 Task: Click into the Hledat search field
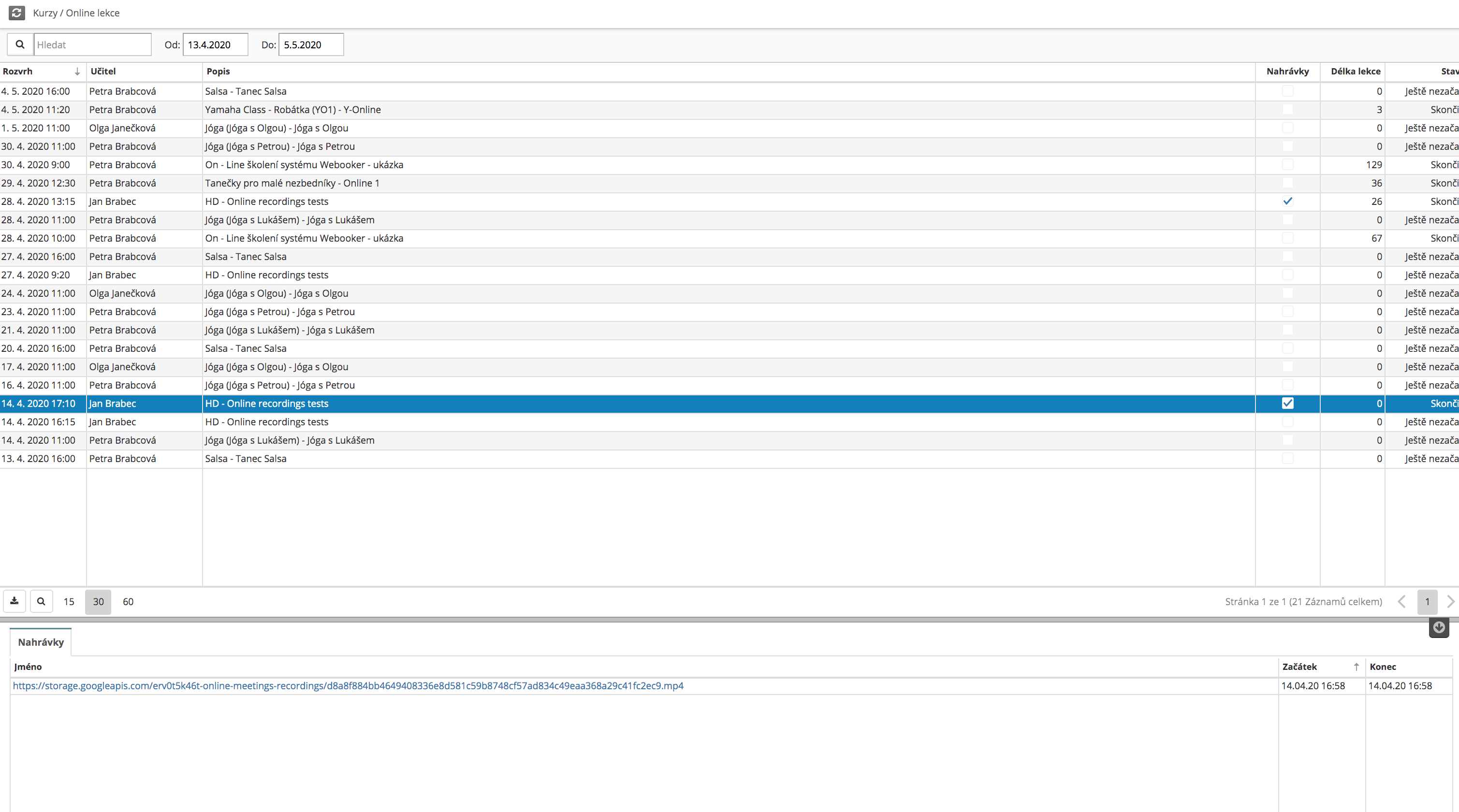[x=92, y=45]
